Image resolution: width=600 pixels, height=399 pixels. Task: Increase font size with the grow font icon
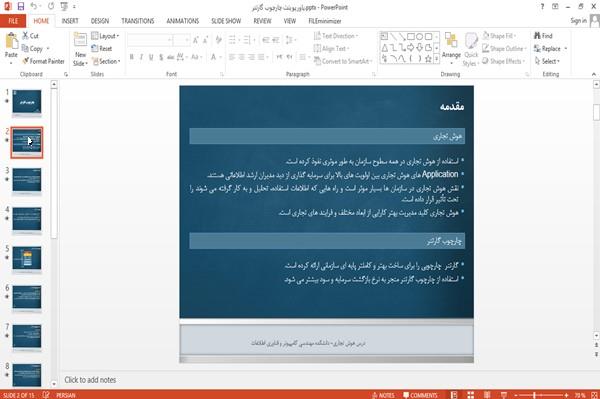pyautogui.click(x=196, y=40)
